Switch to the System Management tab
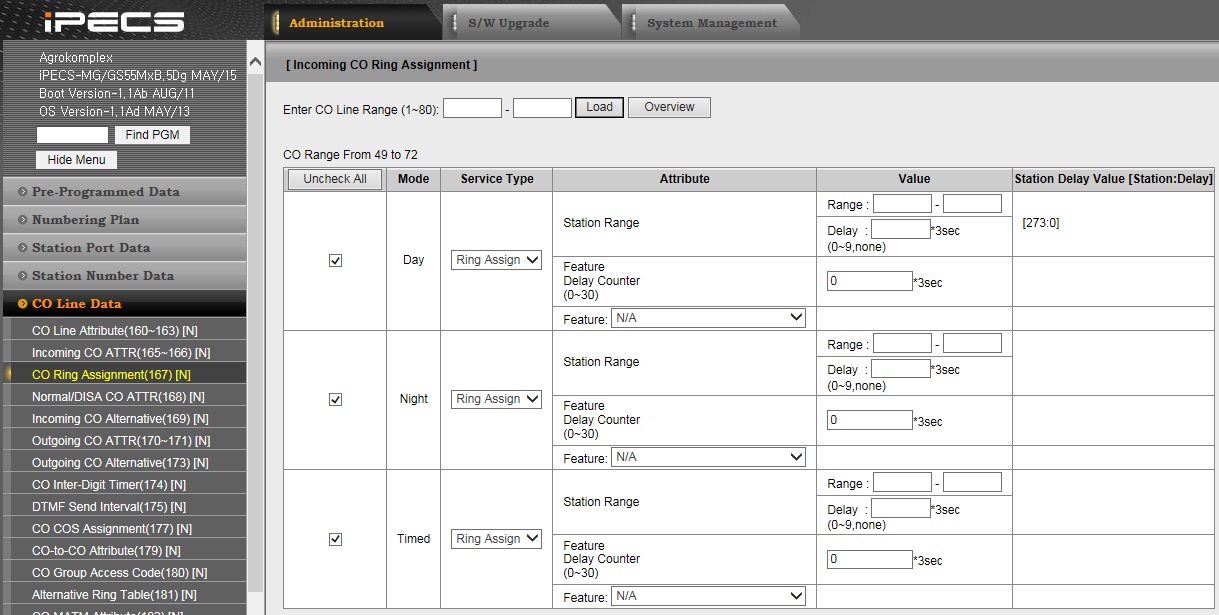The height and width of the screenshot is (615, 1219). click(x=711, y=23)
